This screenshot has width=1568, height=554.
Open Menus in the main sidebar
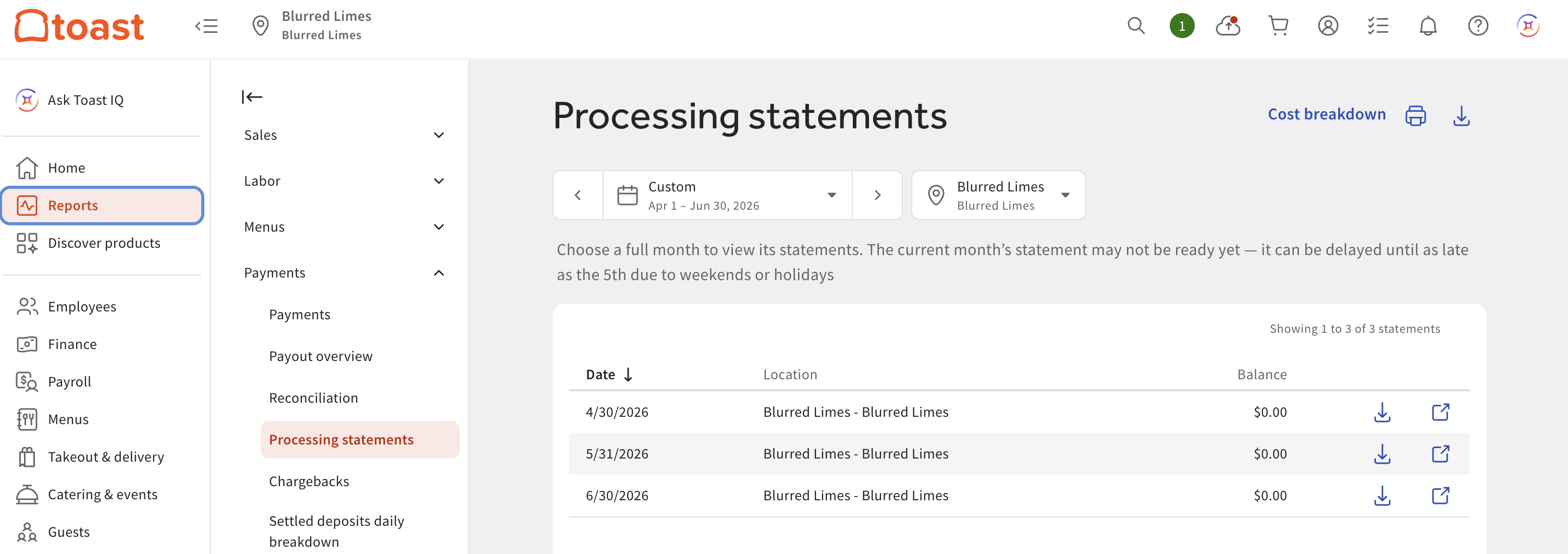point(102,419)
